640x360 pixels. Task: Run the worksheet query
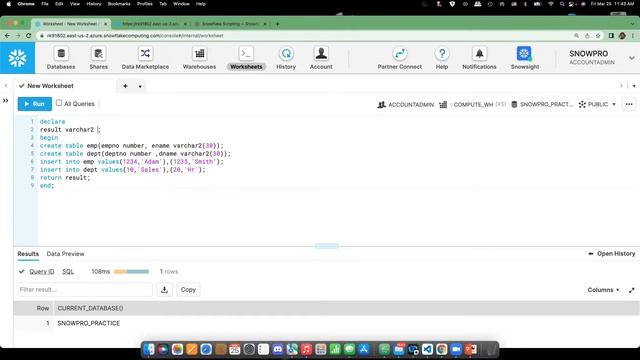pyautogui.click(x=35, y=104)
